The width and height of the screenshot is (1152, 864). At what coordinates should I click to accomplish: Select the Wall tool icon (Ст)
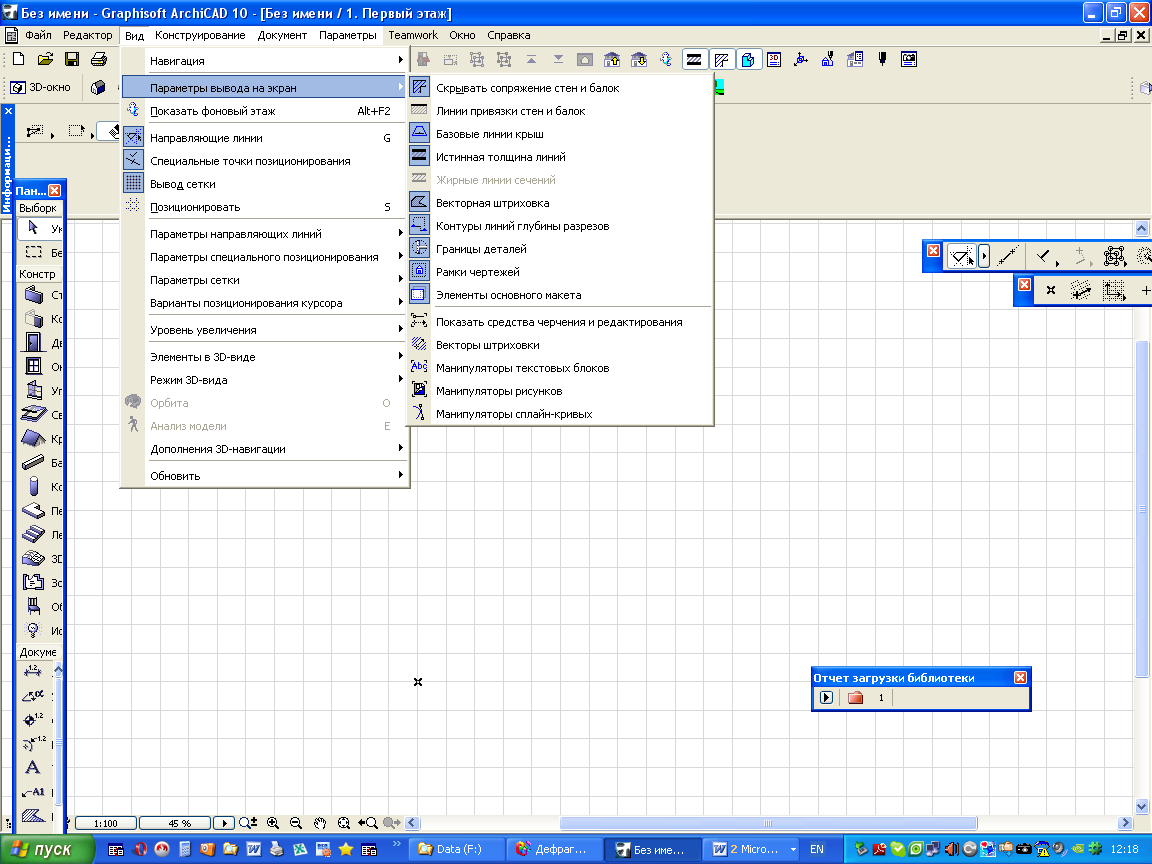33,295
